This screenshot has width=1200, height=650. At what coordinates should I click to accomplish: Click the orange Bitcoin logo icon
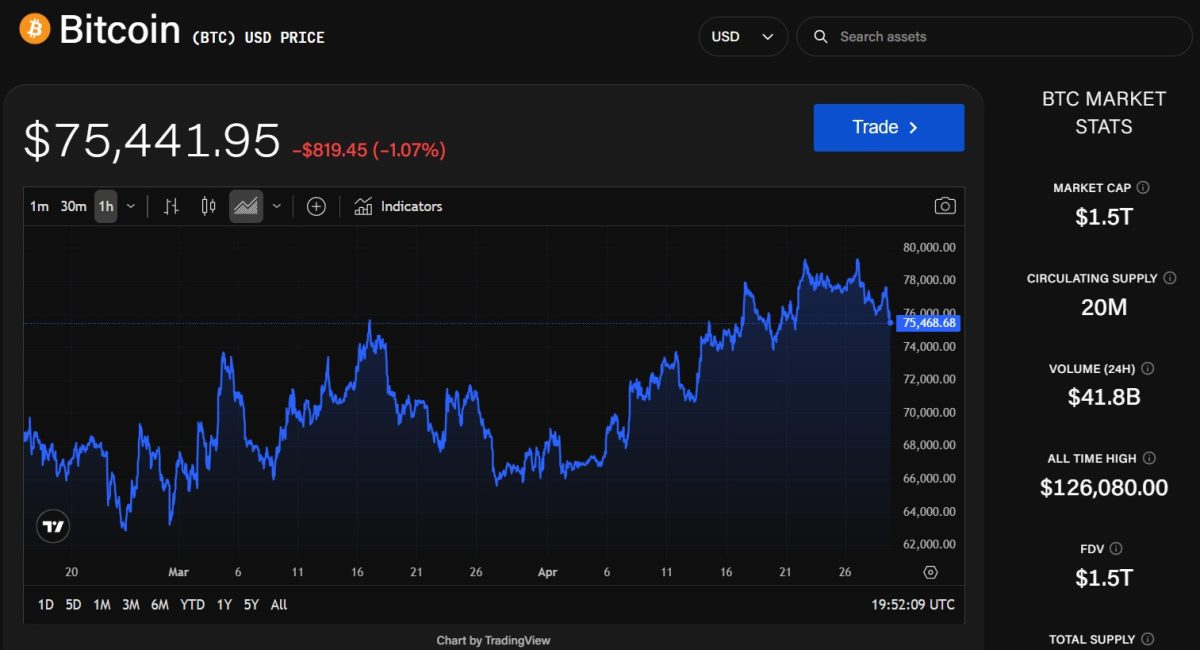click(x=35, y=29)
